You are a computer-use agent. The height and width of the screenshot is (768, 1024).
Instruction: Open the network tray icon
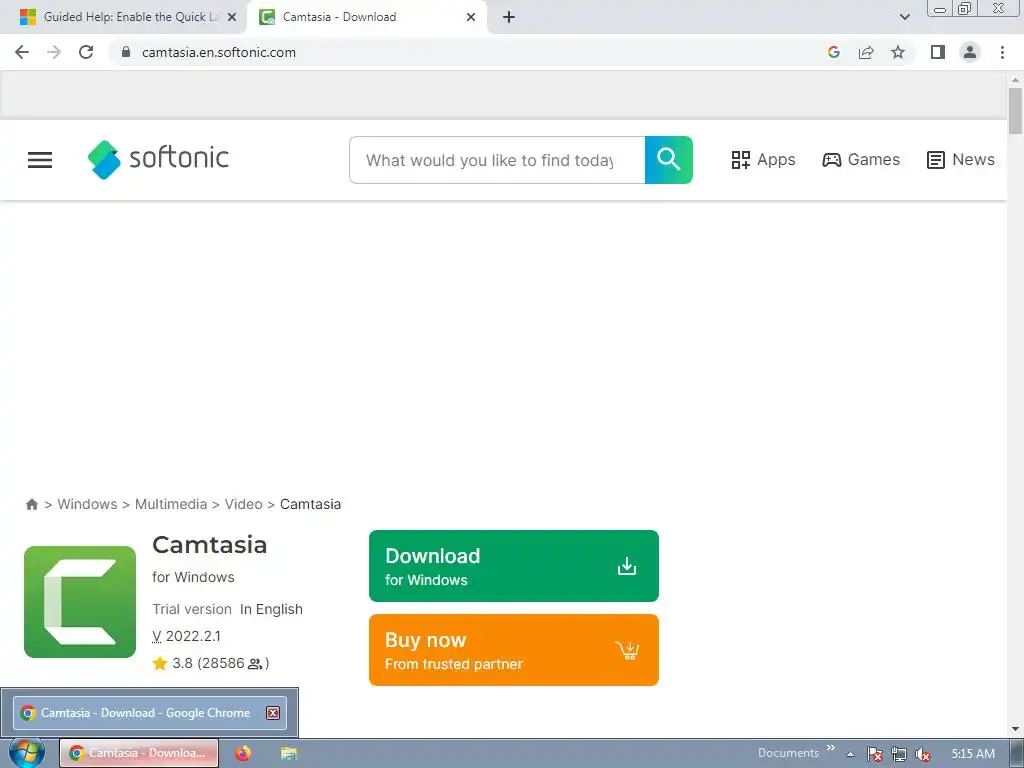click(899, 754)
